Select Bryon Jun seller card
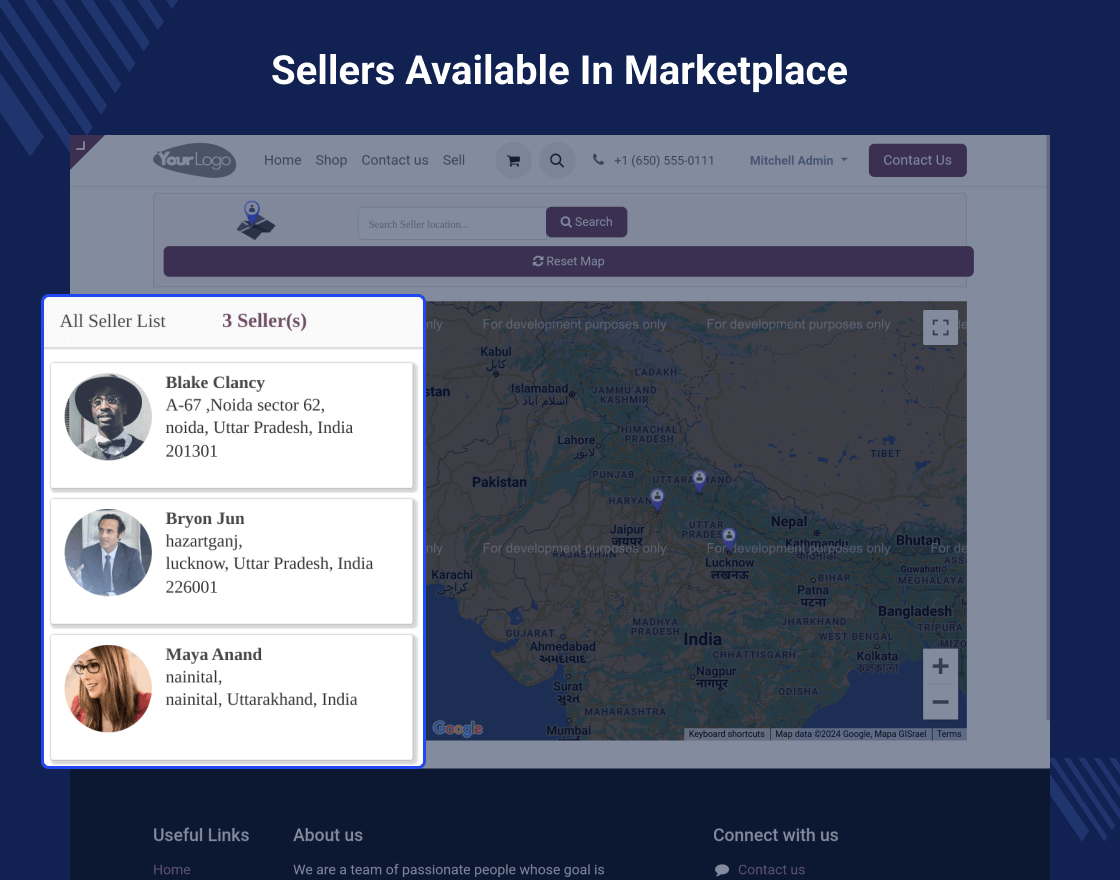This screenshot has height=880, width=1120. [232, 561]
